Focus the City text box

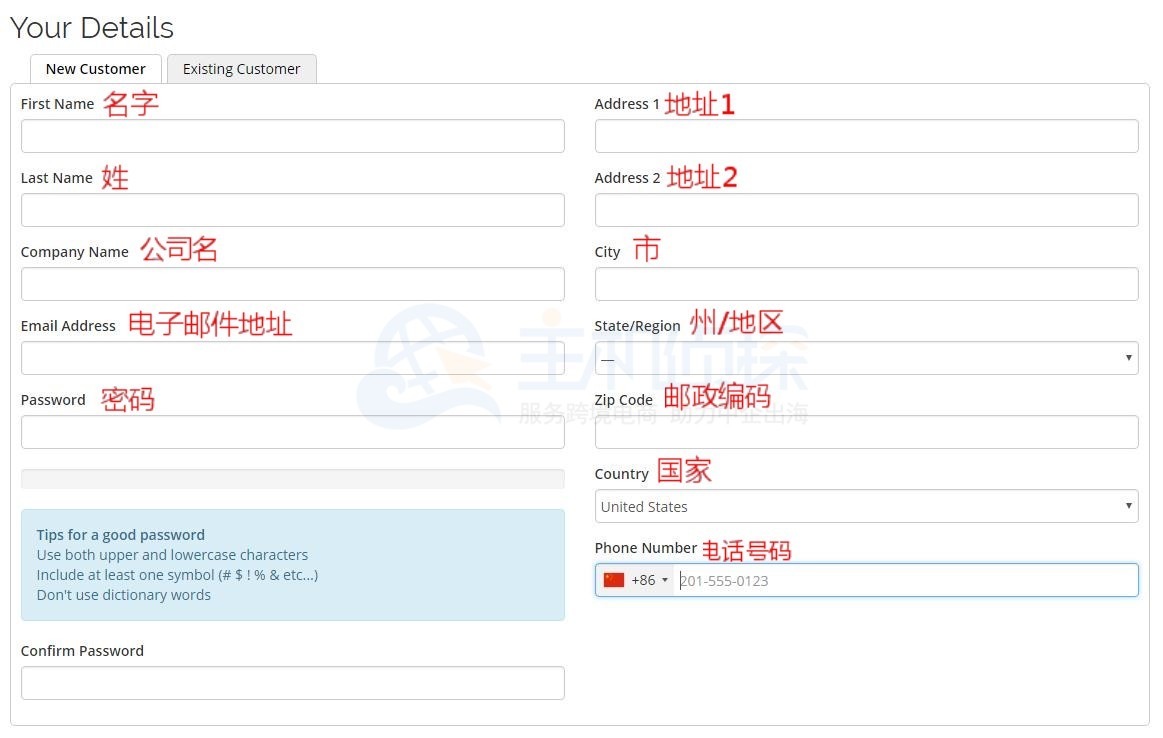pos(866,284)
